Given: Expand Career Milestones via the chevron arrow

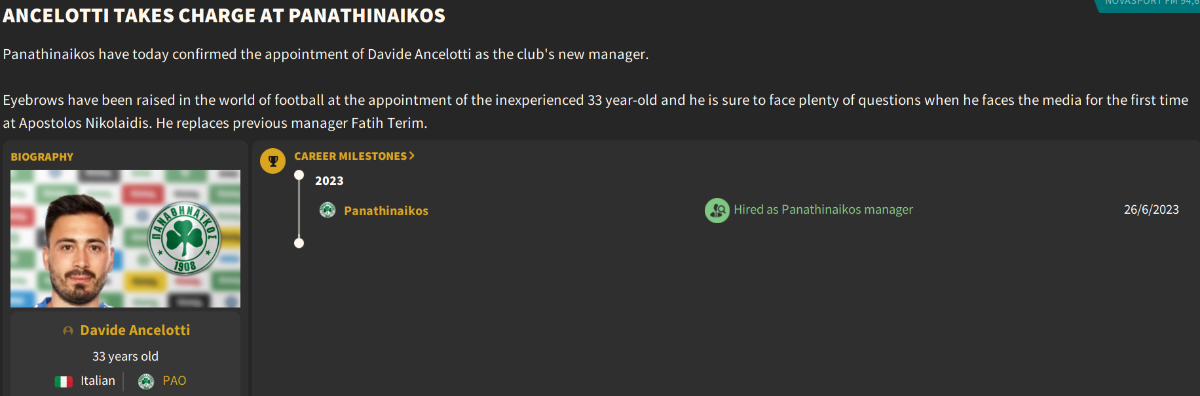Looking at the screenshot, I should click(412, 156).
